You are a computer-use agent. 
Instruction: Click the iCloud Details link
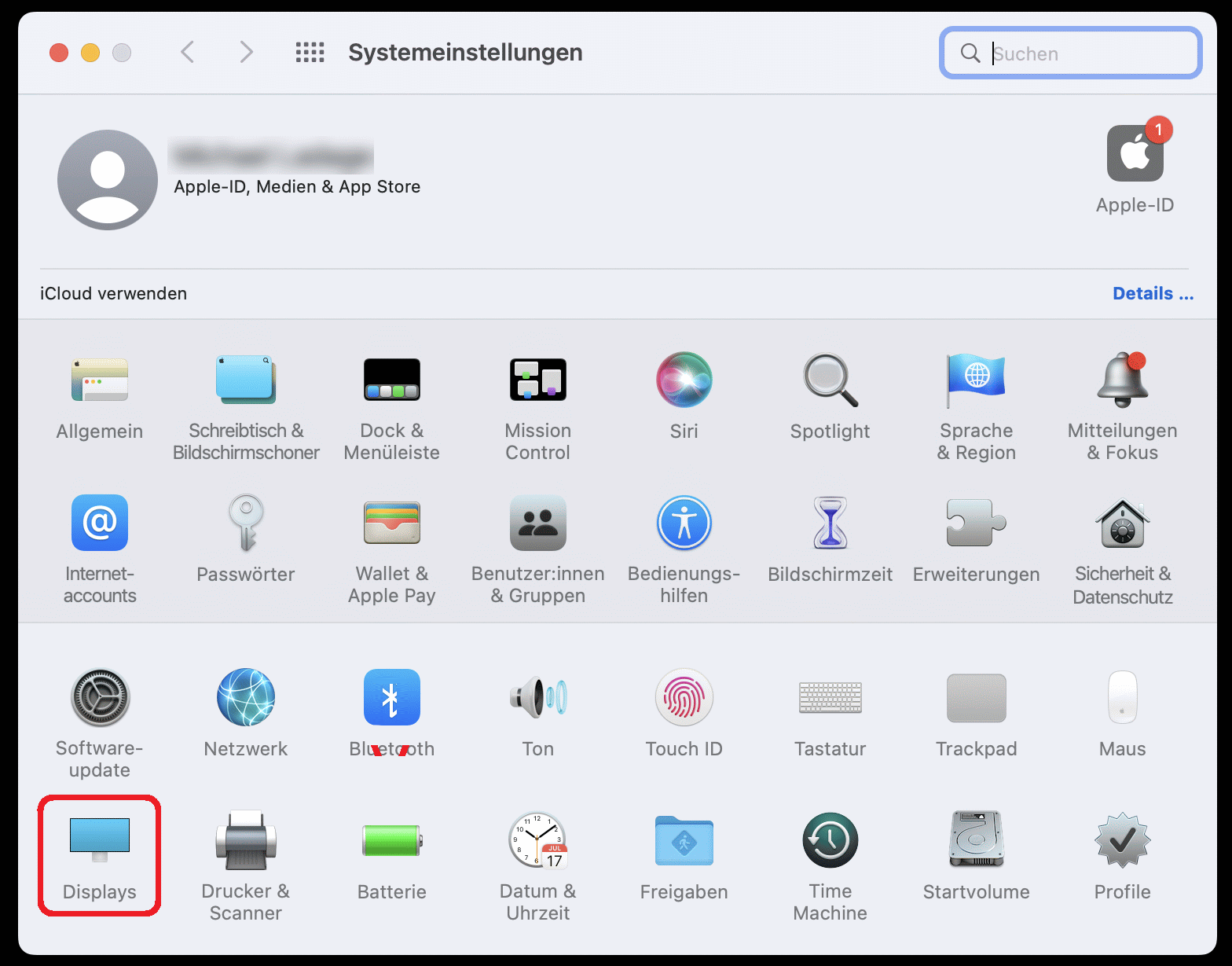(x=1153, y=293)
